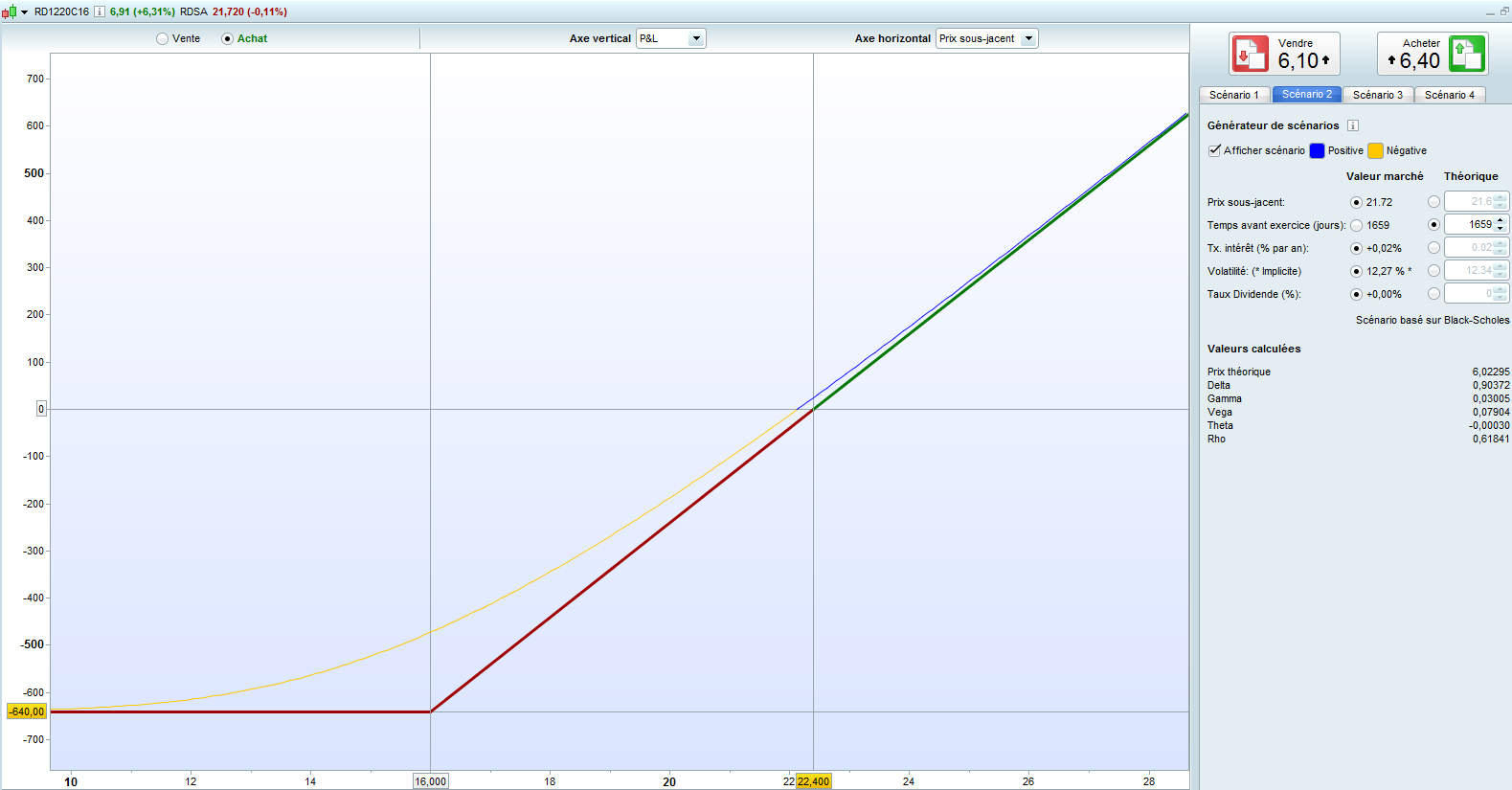Click the restore window icon at top right
1512x790 pixels.
click(x=1503, y=11)
